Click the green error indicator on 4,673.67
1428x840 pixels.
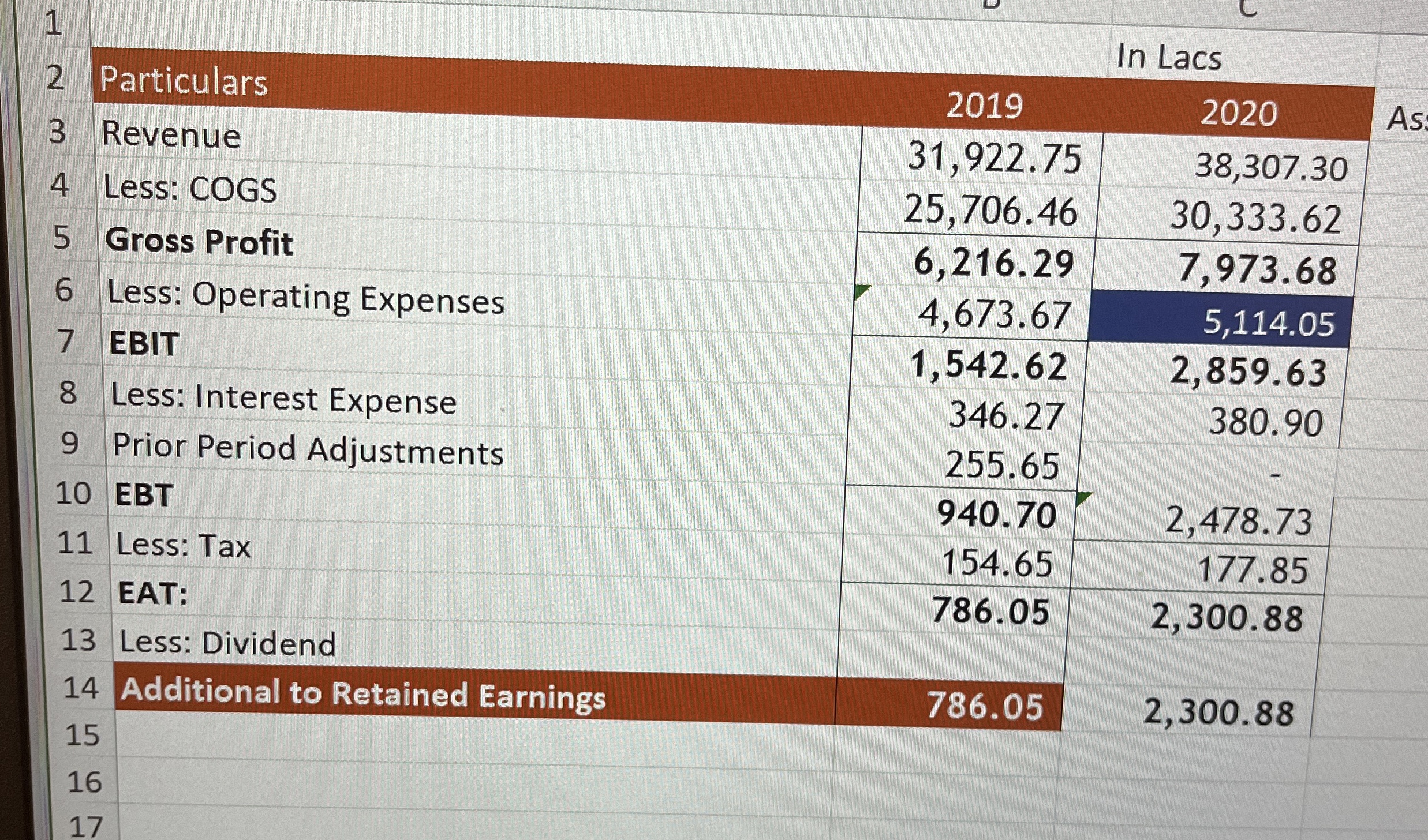pos(862,291)
